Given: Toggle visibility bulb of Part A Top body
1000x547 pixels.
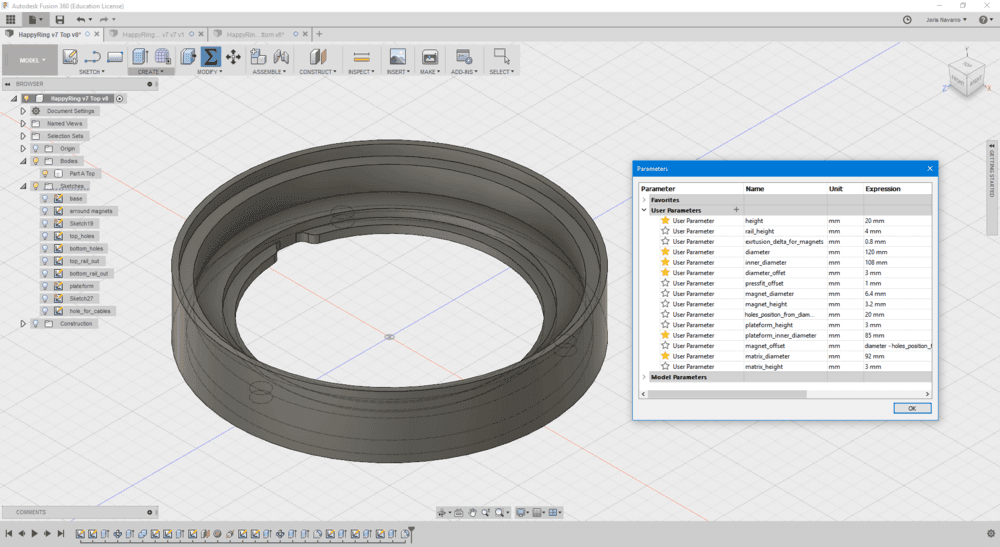Looking at the screenshot, I should pyautogui.click(x=45, y=173).
